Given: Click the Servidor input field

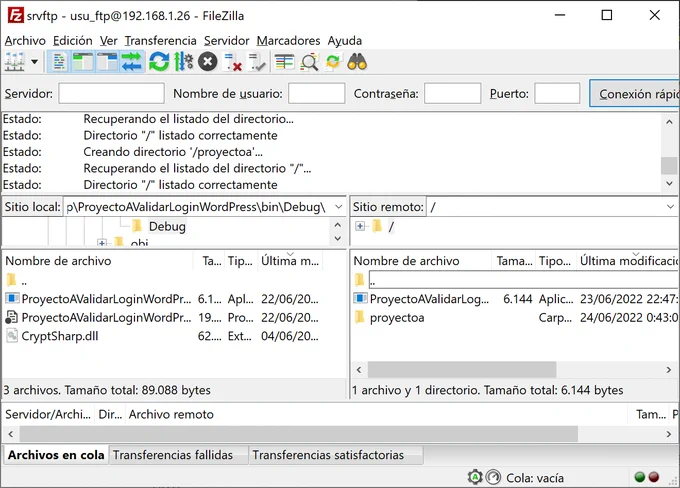Looking at the screenshot, I should tap(111, 93).
